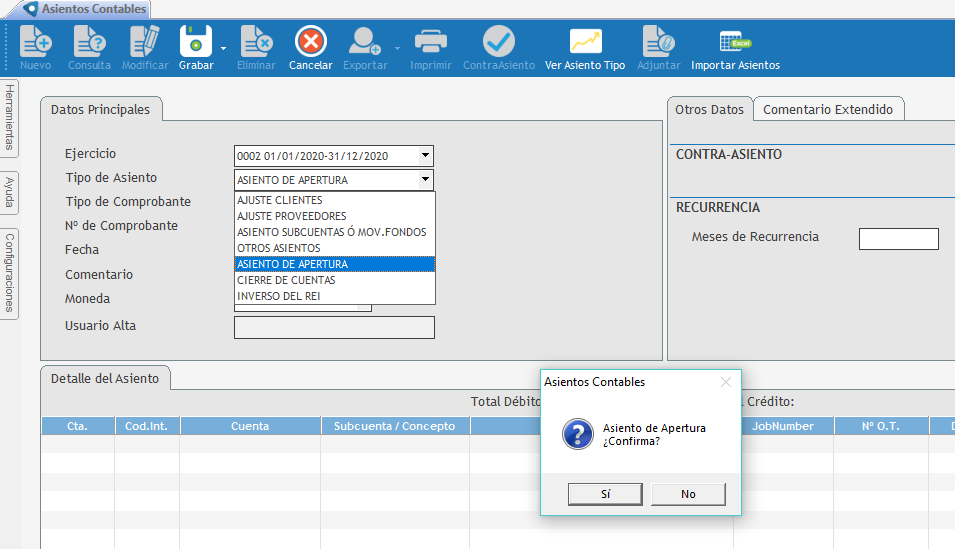The width and height of the screenshot is (955, 549).
Task: Collapse the Tipo de Asiento combo box
Action: tap(426, 180)
